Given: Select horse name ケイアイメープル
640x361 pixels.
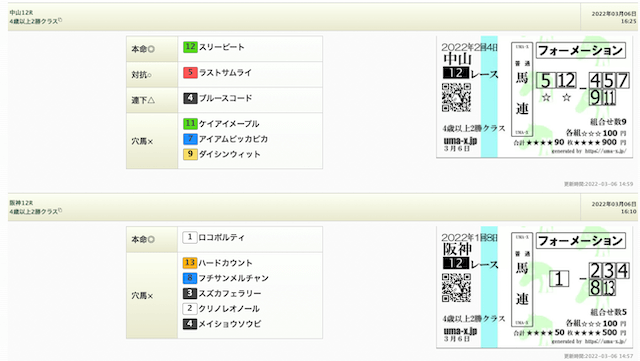Looking at the screenshot, I should (x=229, y=124).
